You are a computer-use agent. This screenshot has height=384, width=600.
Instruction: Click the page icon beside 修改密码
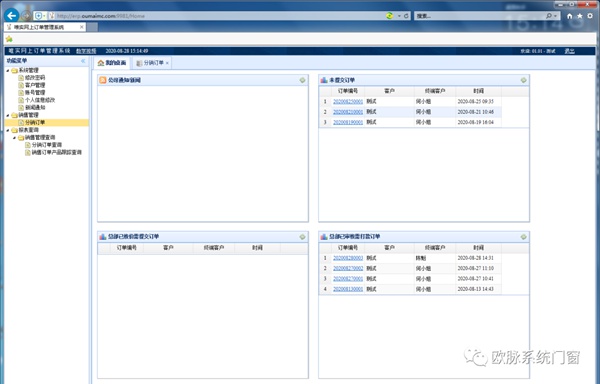pos(21,78)
